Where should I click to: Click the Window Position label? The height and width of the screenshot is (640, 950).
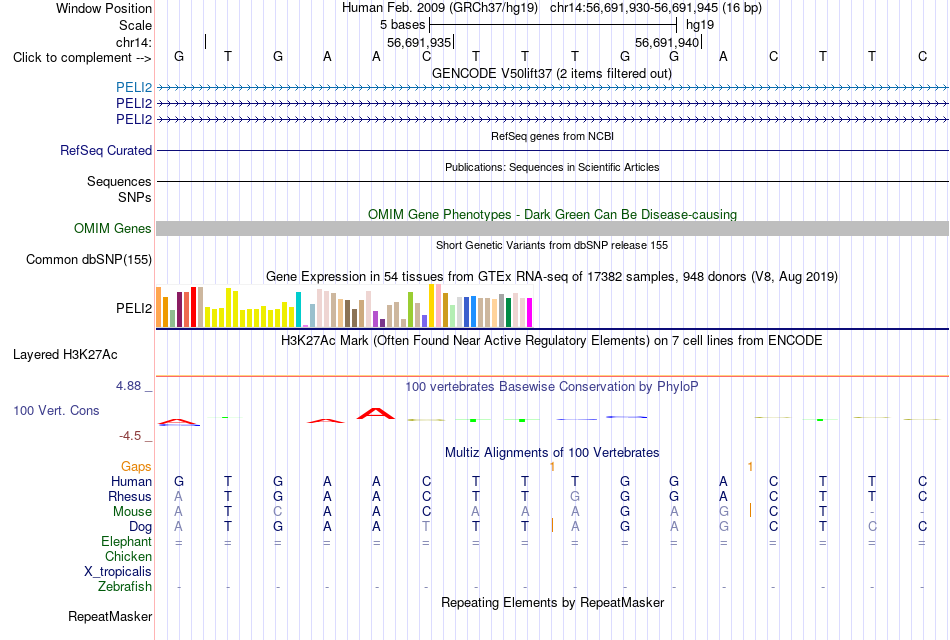[x=104, y=8]
